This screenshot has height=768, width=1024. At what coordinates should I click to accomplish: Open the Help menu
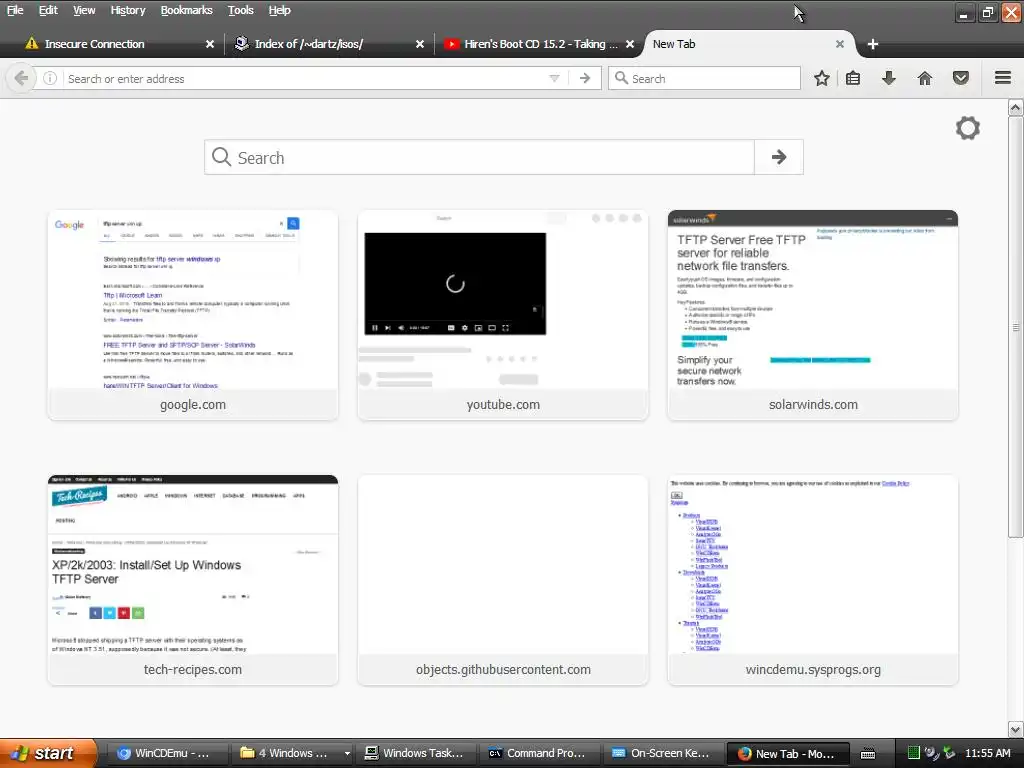(x=280, y=10)
